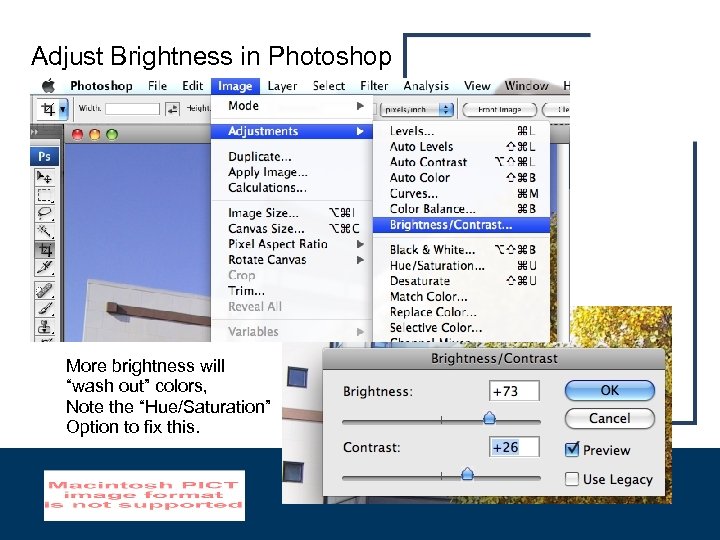Select the Slice tool
This screenshot has width=720, height=540.
[45, 268]
